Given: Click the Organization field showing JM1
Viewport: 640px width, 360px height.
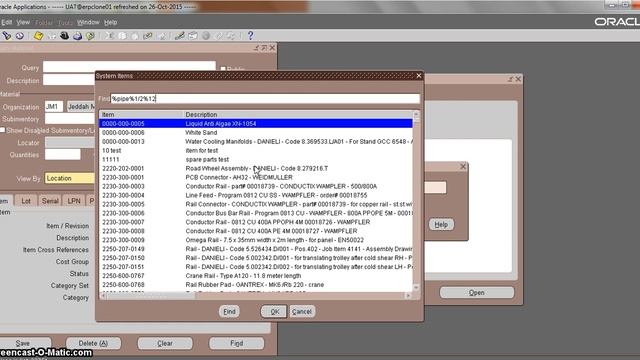Looking at the screenshot, I should click(x=53, y=107).
